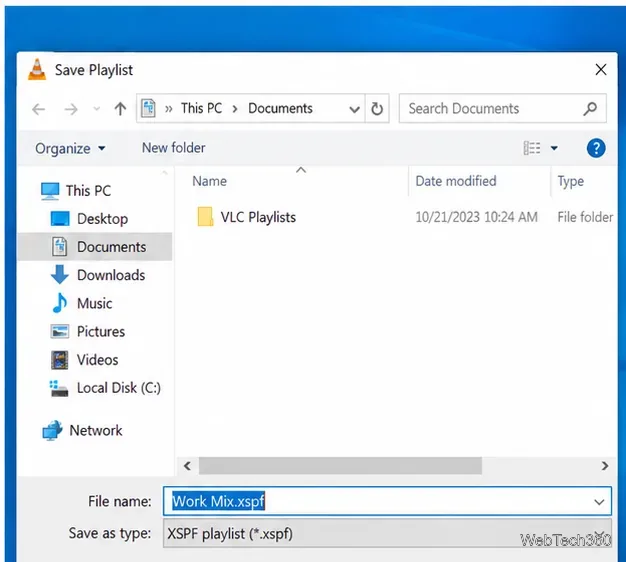Select Network in navigation pane

[96, 430]
